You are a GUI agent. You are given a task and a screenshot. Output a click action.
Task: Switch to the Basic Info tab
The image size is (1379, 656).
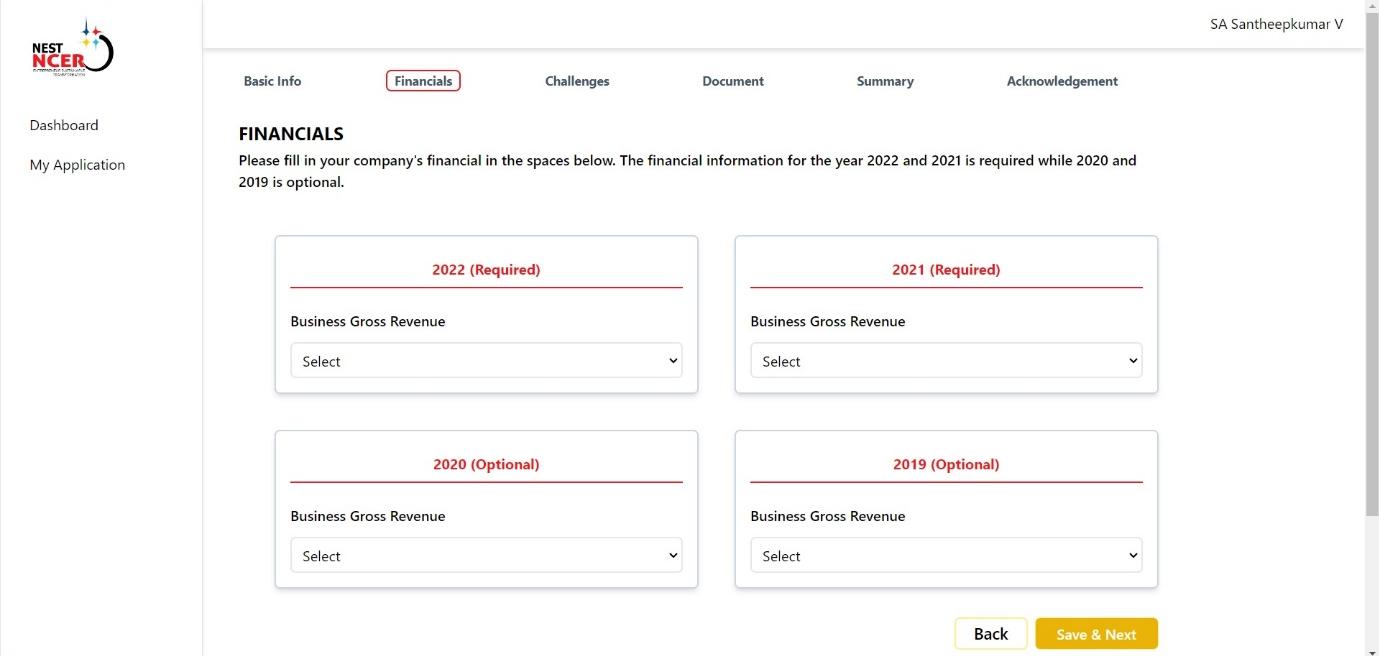(x=272, y=81)
